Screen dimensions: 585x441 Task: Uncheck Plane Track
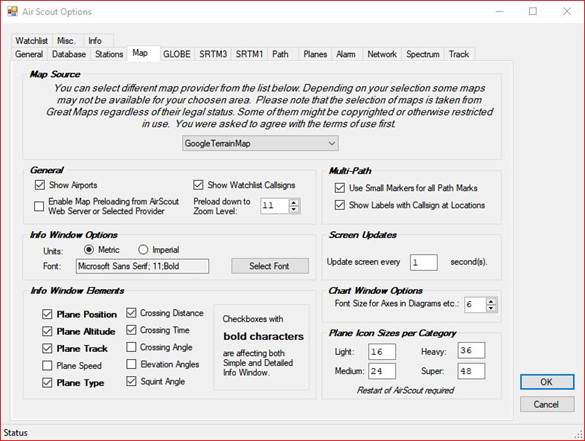(x=47, y=348)
